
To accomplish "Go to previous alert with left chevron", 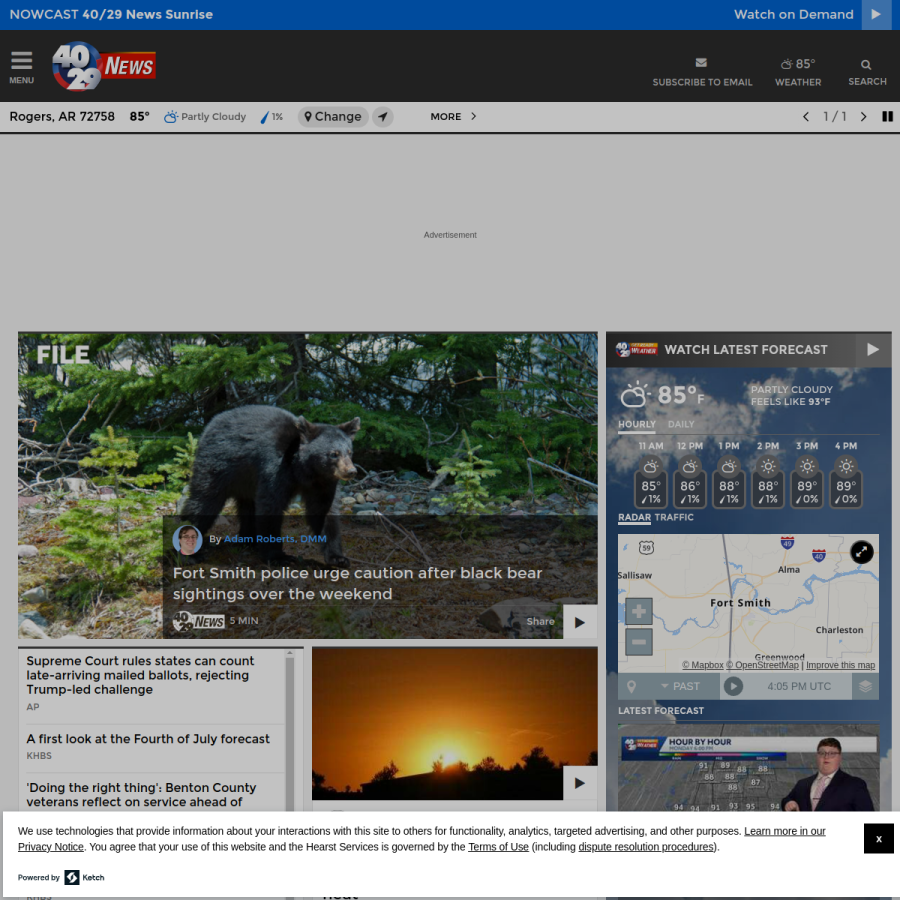I will (x=806, y=117).
